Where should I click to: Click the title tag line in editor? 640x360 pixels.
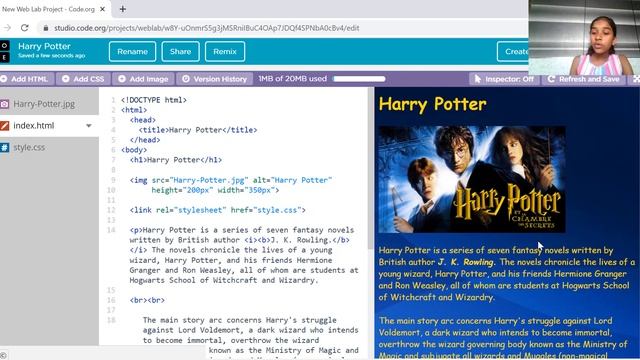(x=198, y=130)
